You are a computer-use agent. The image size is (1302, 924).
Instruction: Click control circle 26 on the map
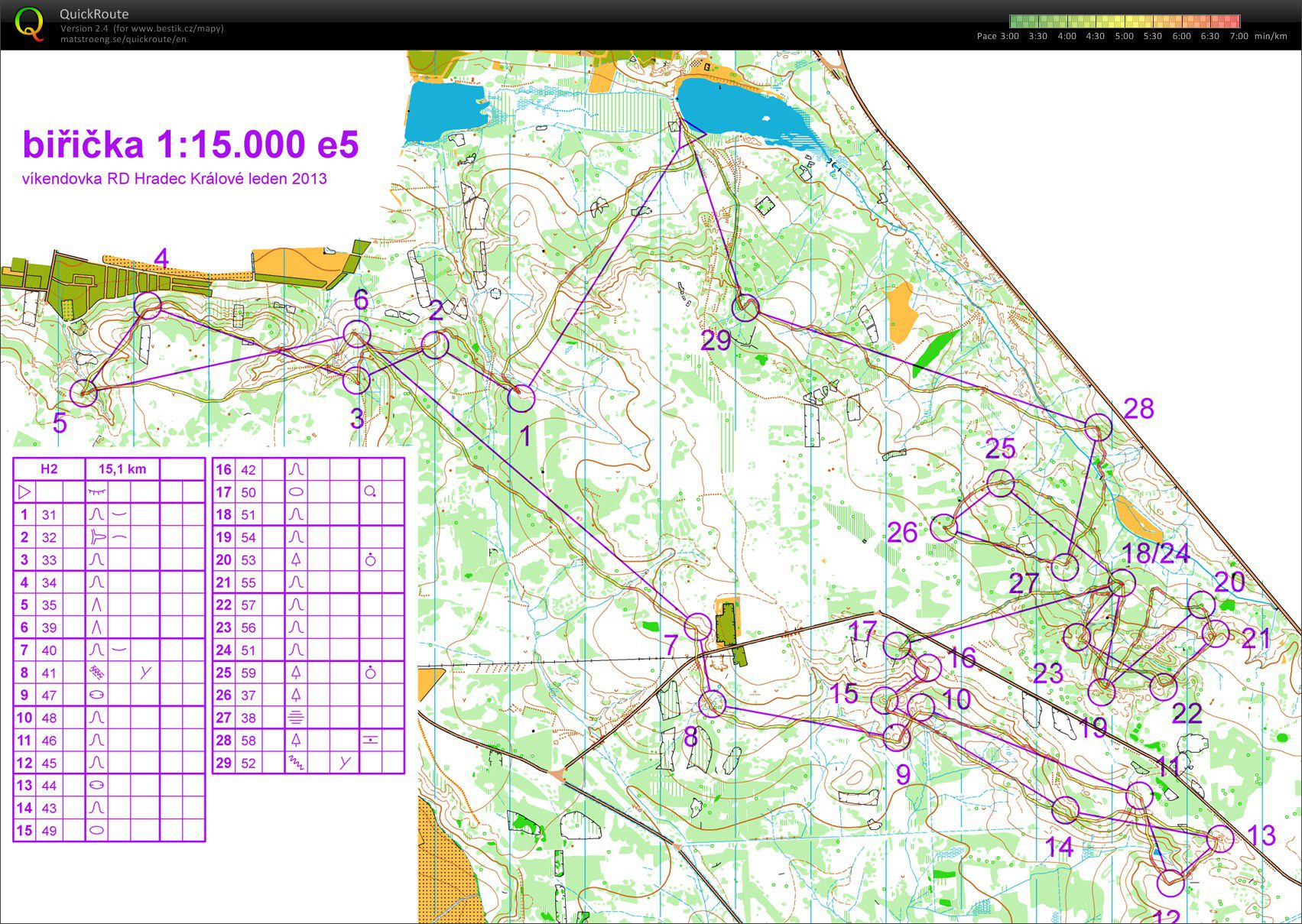[x=944, y=527]
